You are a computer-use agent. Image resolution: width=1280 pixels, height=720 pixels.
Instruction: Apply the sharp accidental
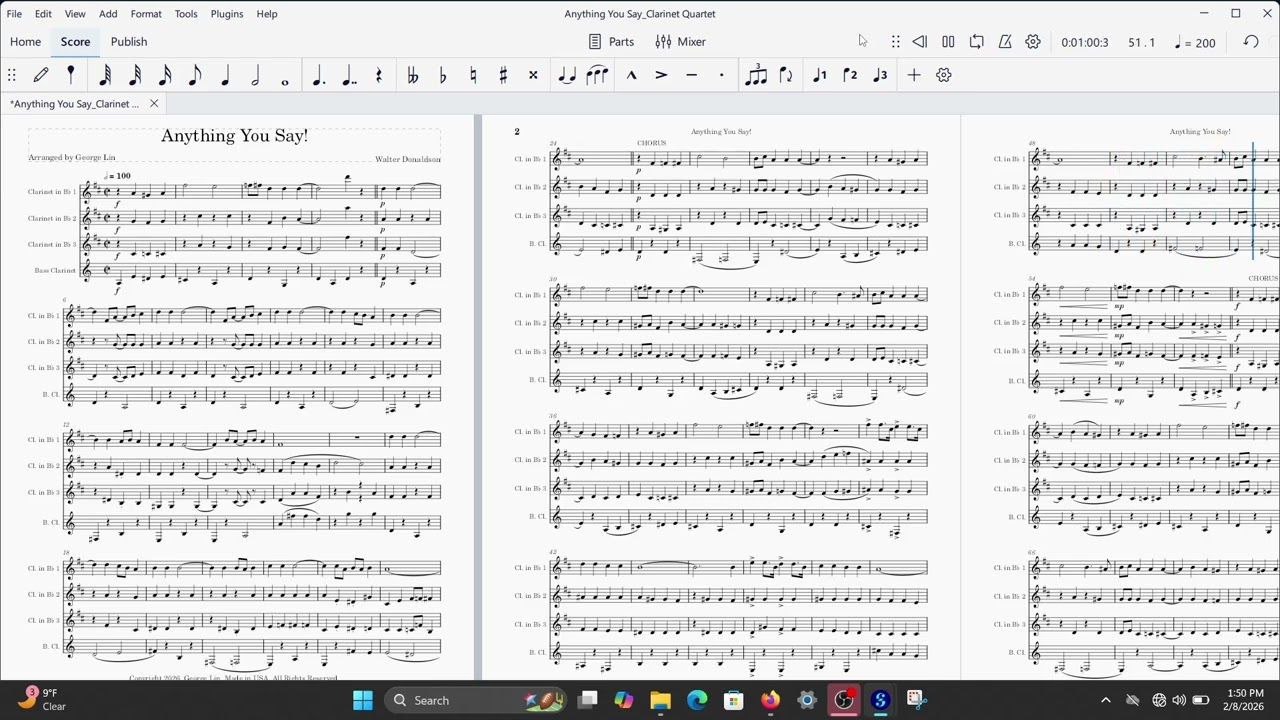point(502,75)
